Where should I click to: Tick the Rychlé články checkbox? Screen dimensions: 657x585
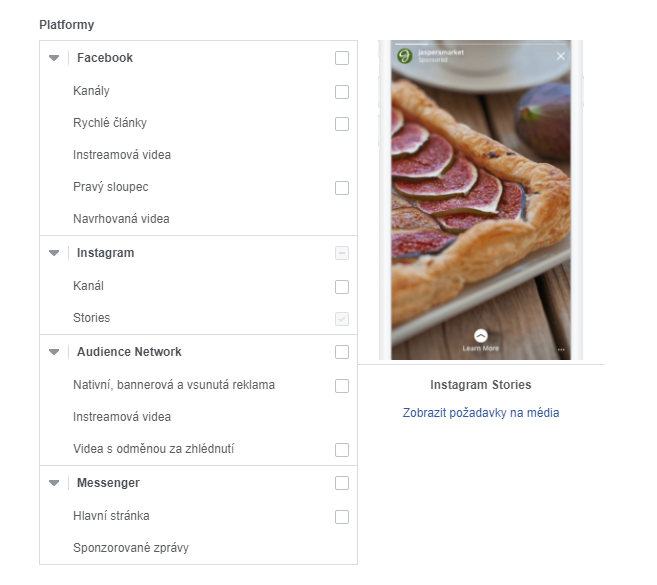point(342,124)
